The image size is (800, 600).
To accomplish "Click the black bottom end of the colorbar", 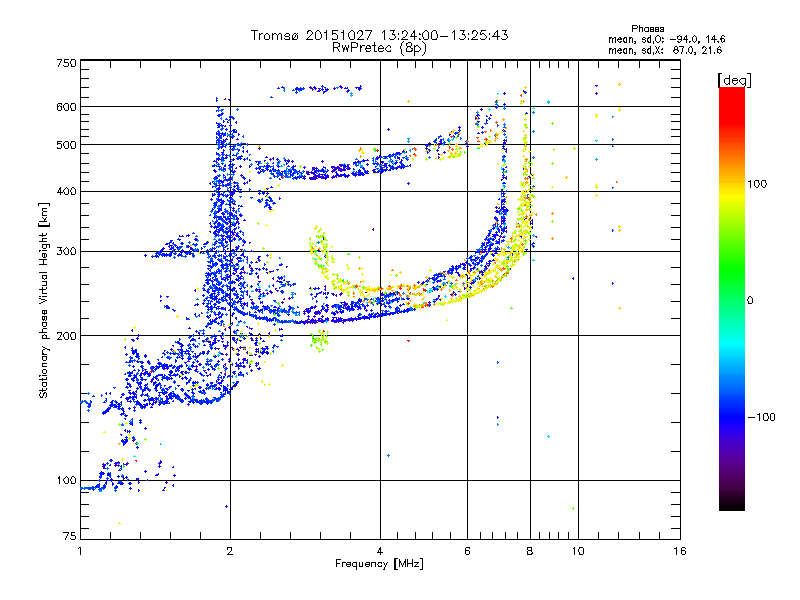I will coord(732,503).
